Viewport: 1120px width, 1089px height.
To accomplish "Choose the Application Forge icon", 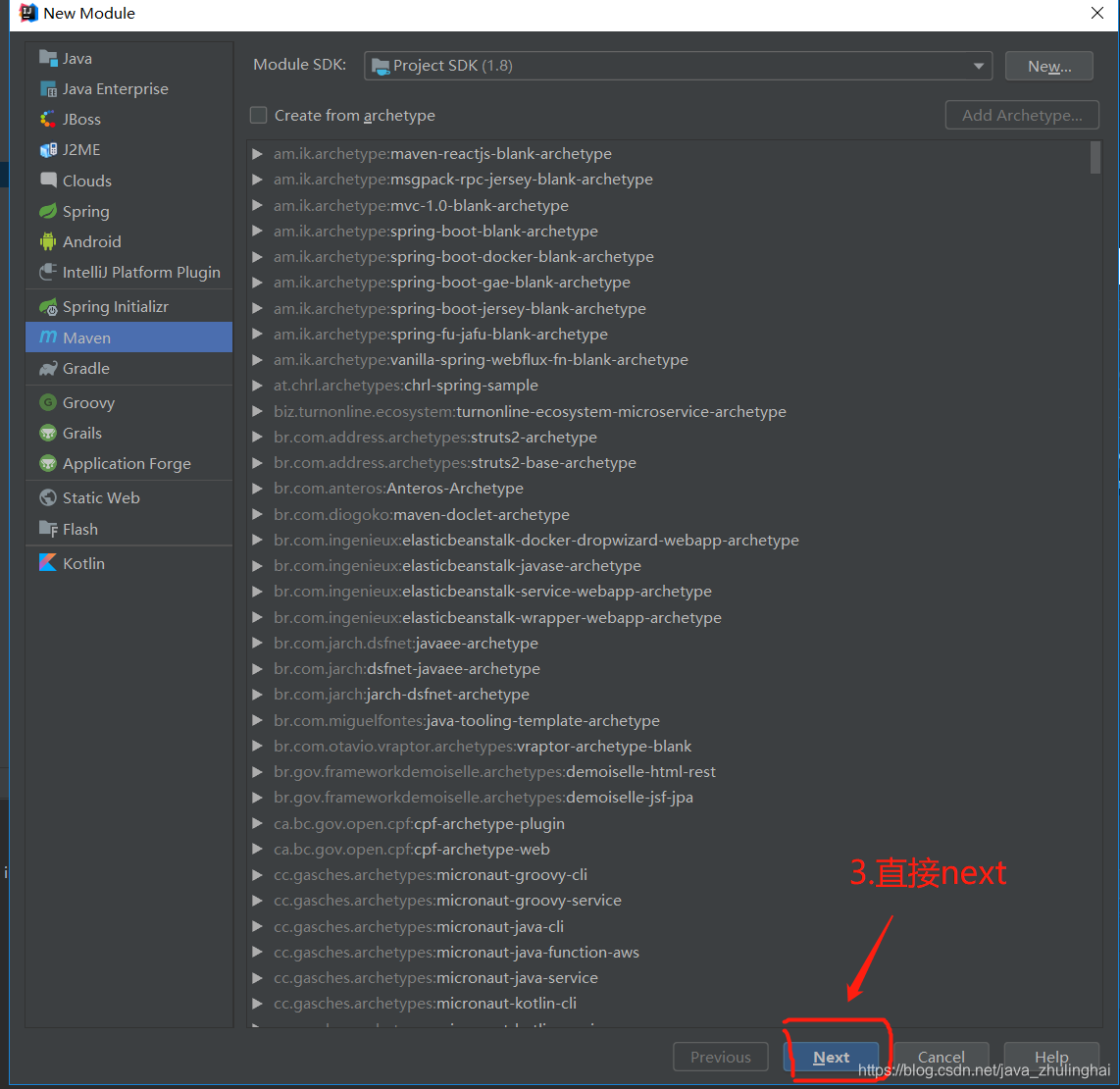I will pyautogui.click(x=48, y=464).
